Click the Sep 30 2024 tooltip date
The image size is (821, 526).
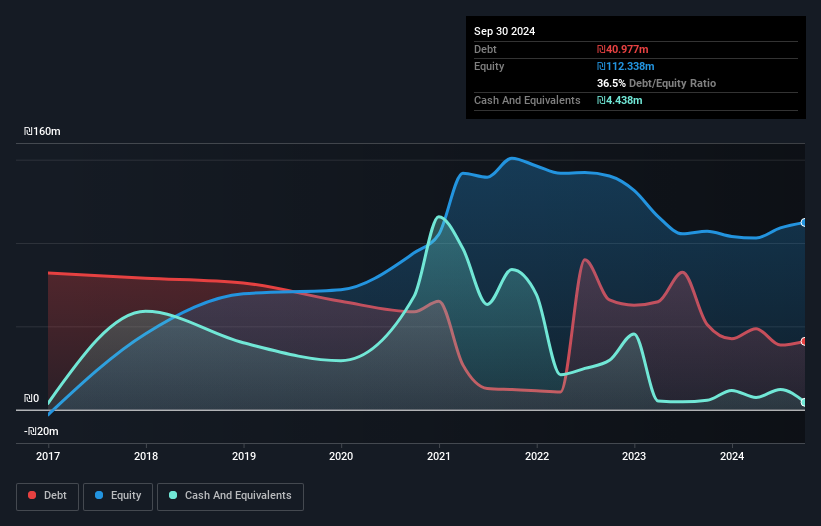(x=504, y=31)
